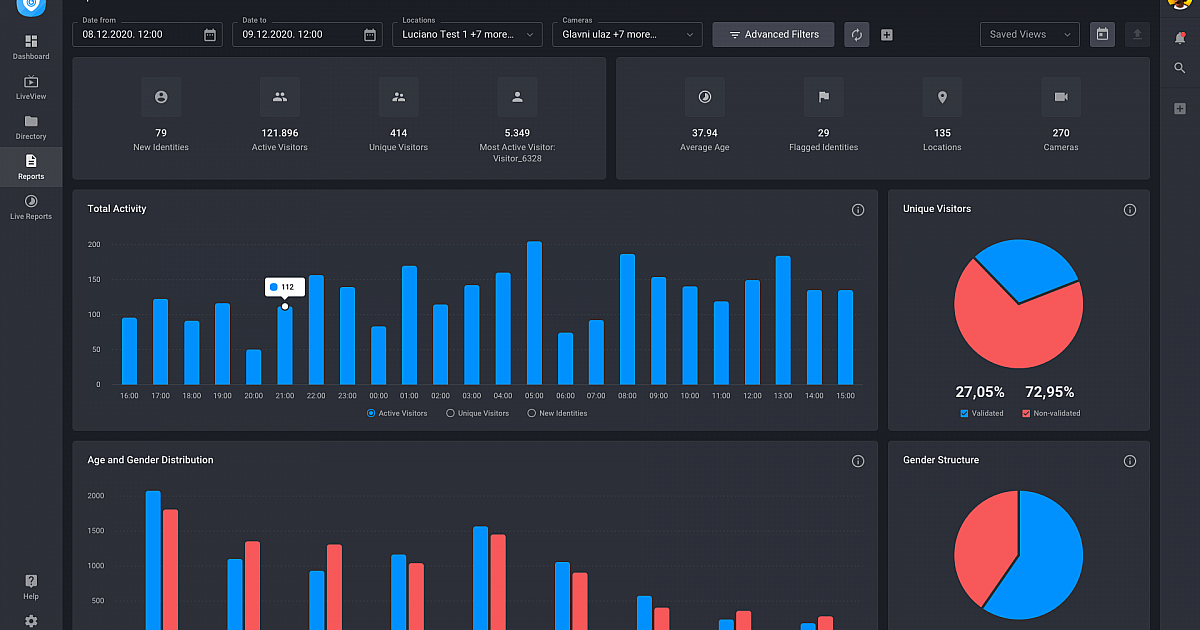Open the calendar scheduling icon near Saved Views
Viewport: 1200px width, 630px height.
click(x=1102, y=34)
